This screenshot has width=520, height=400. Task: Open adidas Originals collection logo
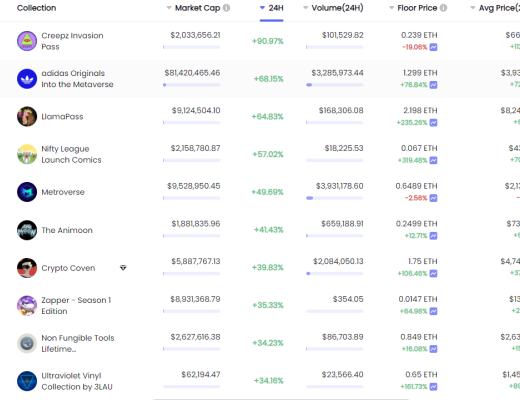(x=27, y=79)
